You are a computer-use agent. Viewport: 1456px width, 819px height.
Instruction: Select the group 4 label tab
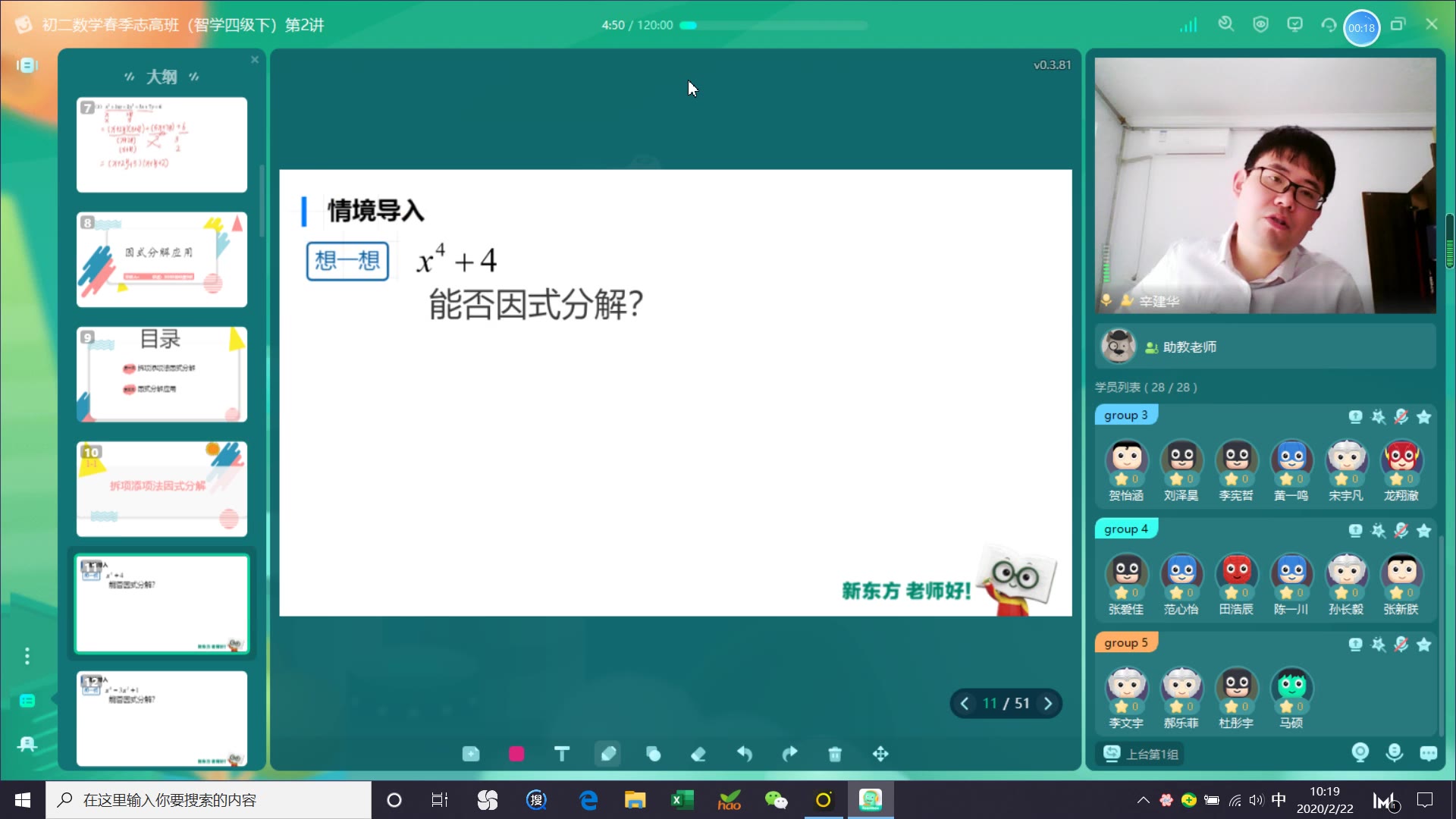point(1126,529)
